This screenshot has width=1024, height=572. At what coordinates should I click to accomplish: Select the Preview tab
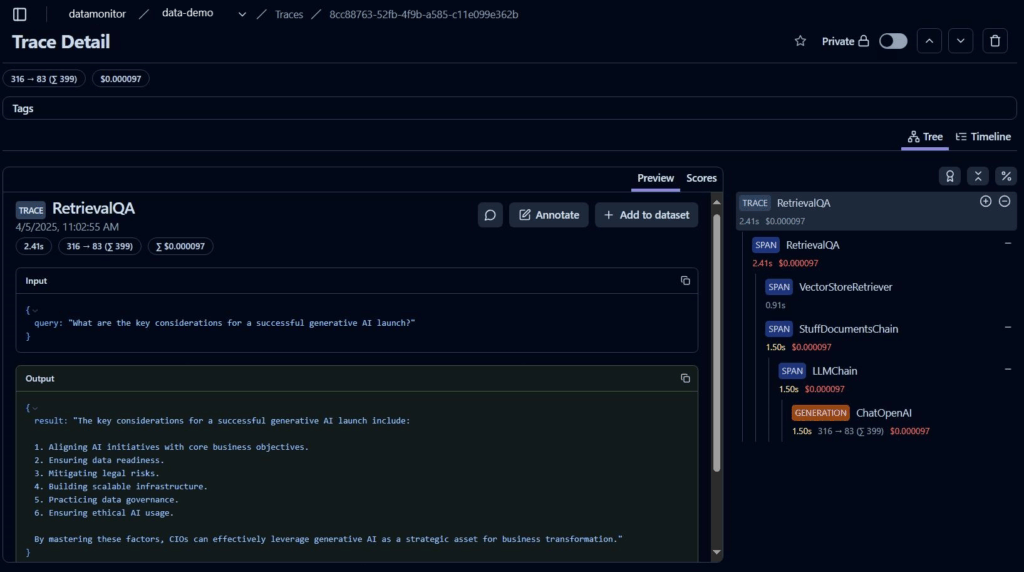tap(655, 178)
